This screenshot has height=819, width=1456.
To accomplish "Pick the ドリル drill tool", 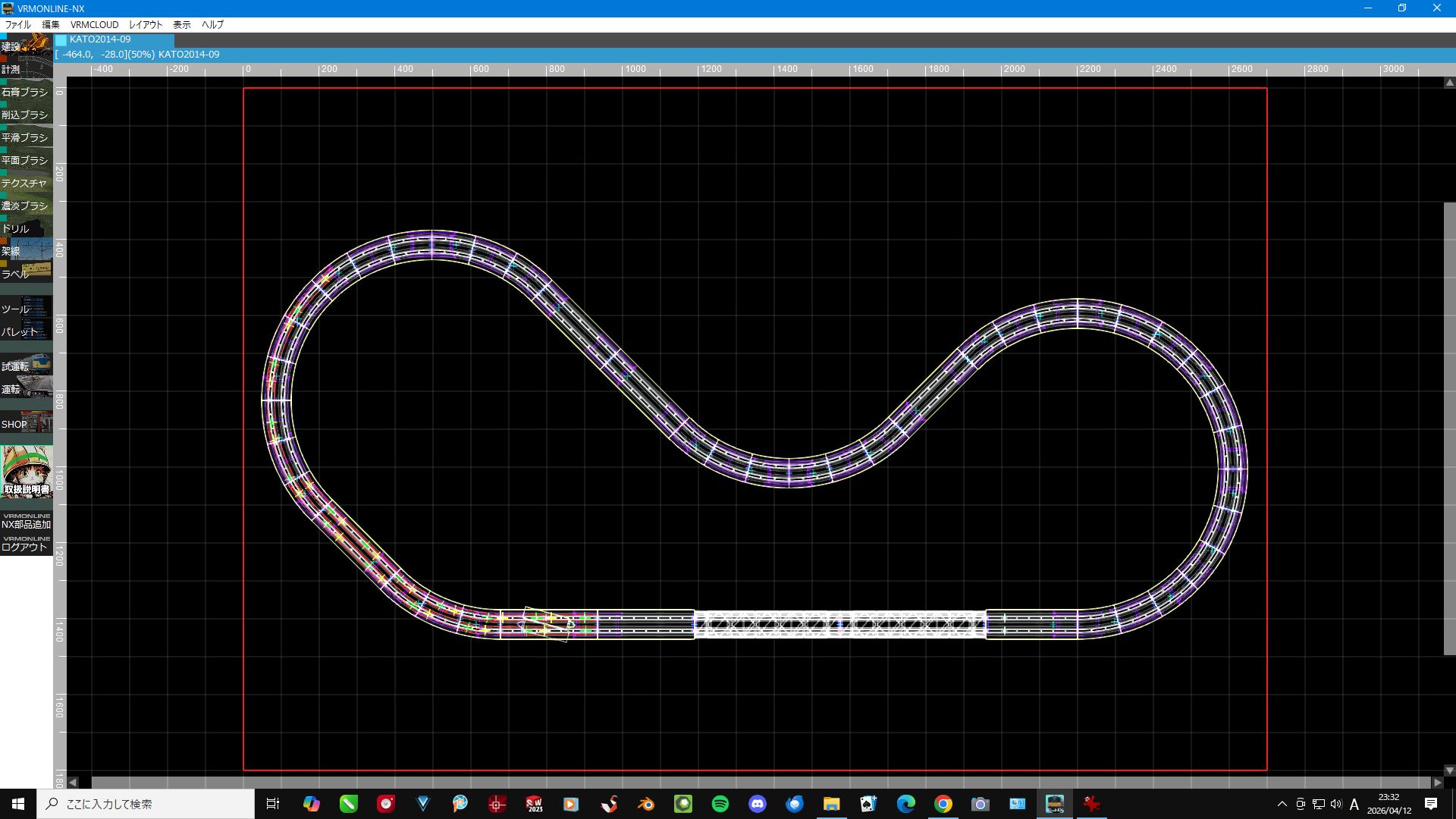I will coord(27,227).
